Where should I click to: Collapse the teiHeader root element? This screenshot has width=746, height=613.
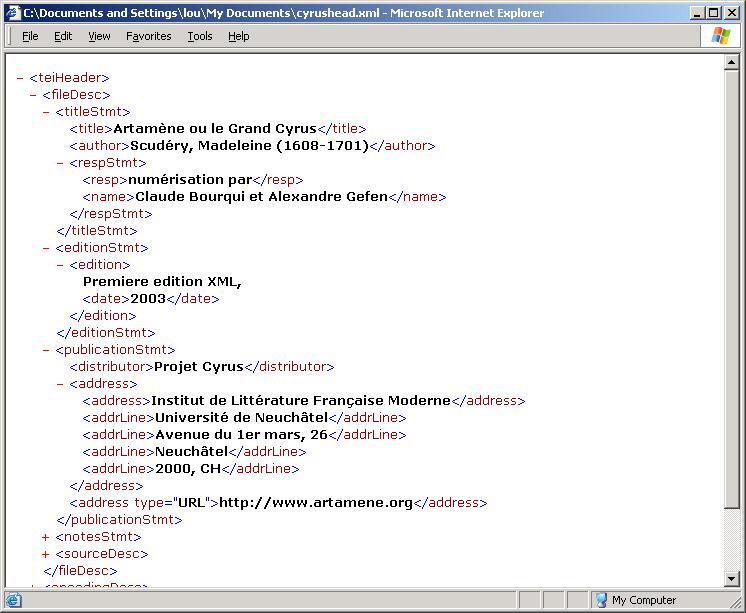point(20,78)
